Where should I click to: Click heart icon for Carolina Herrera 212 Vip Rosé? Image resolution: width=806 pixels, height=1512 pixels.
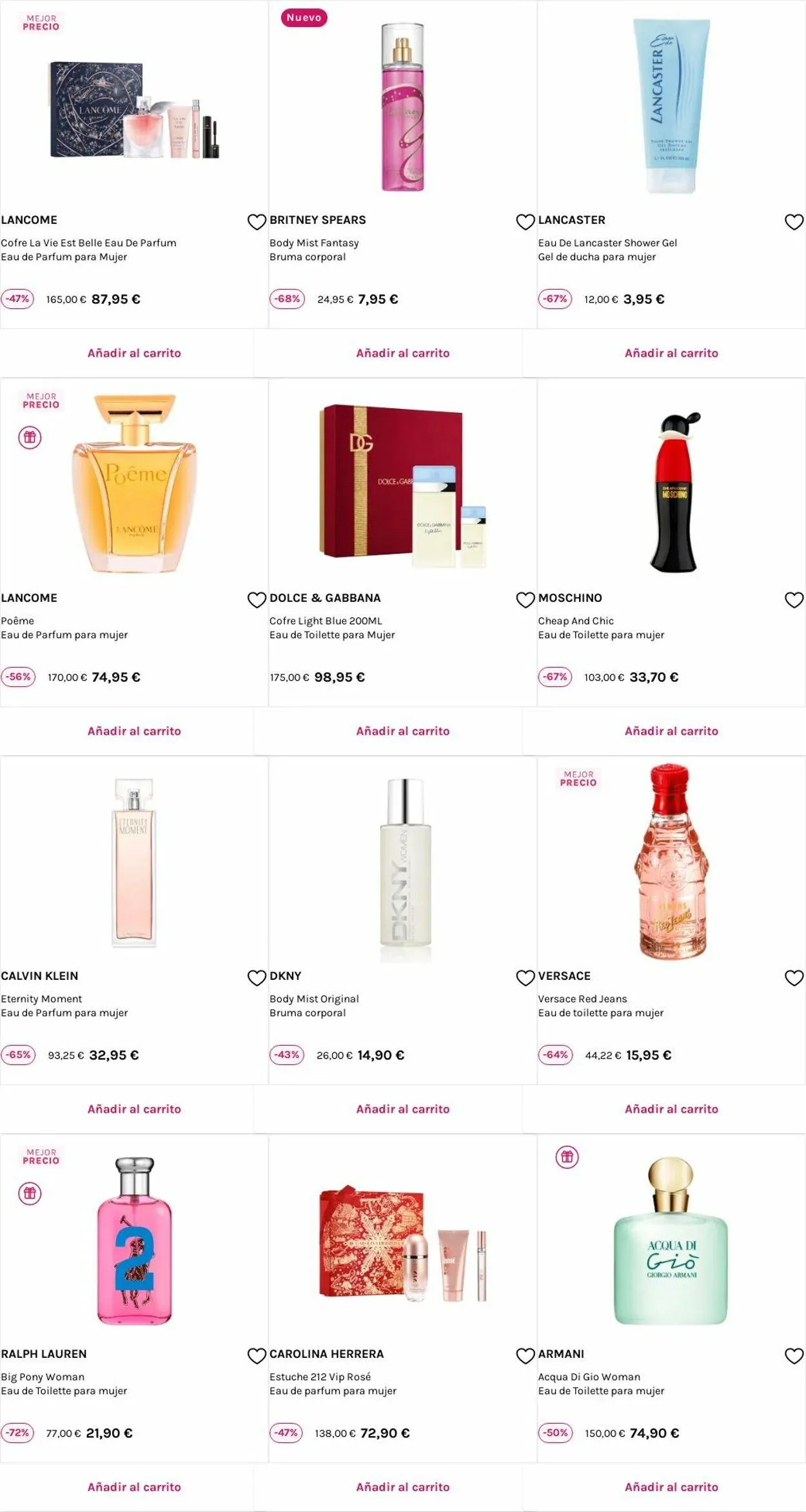point(526,1356)
